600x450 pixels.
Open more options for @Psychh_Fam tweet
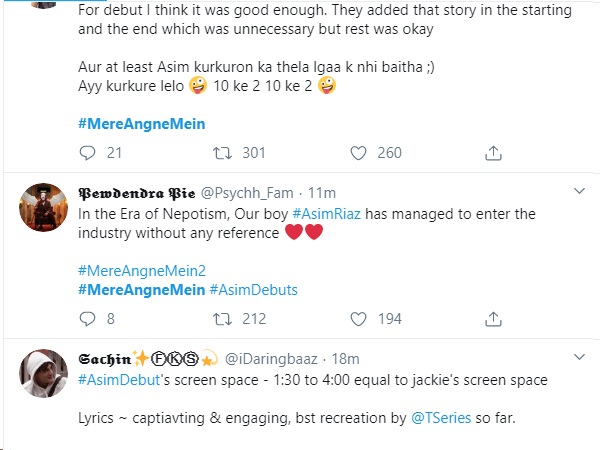point(580,191)
